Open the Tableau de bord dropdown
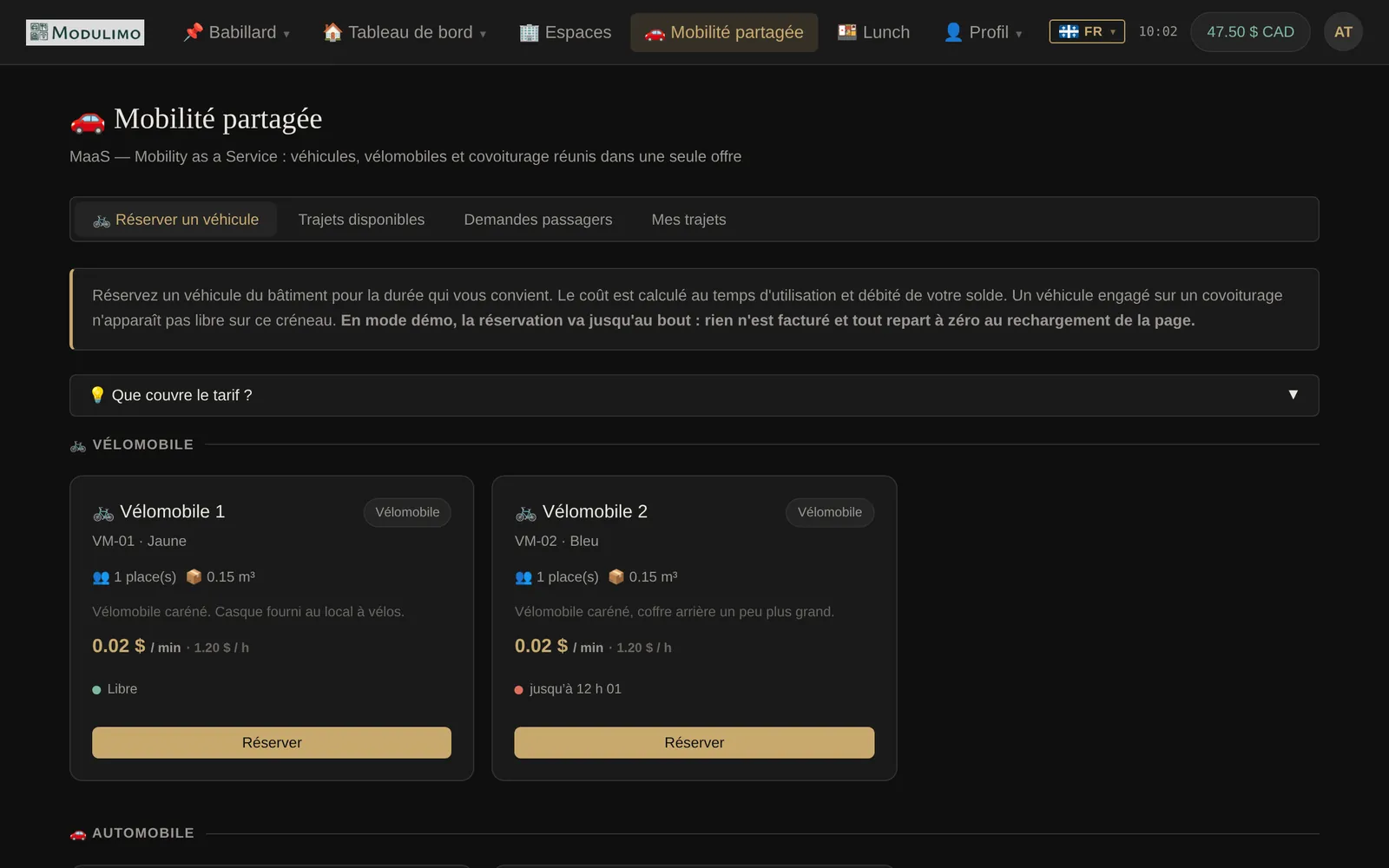Viewport: 1389px width, 868px height. 405,32
